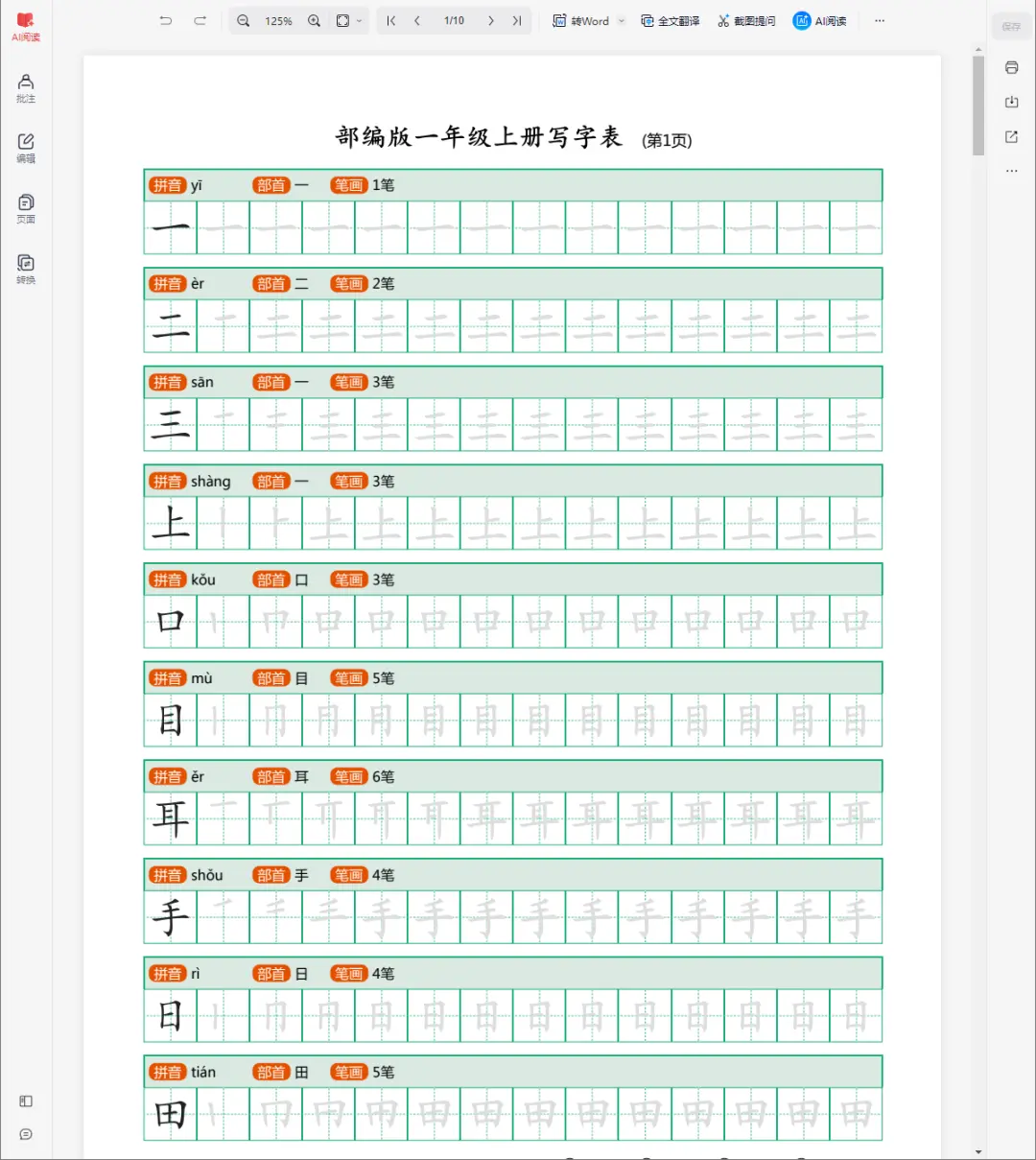Open the 页面 pages panel
1036x1160 pixels.
click(x=25, y=206)
